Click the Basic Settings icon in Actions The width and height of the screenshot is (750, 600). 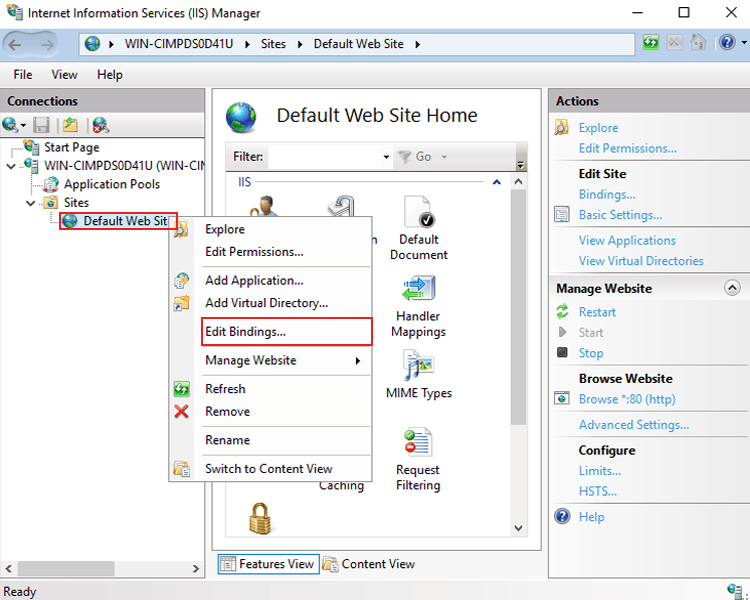pos(562,214)
